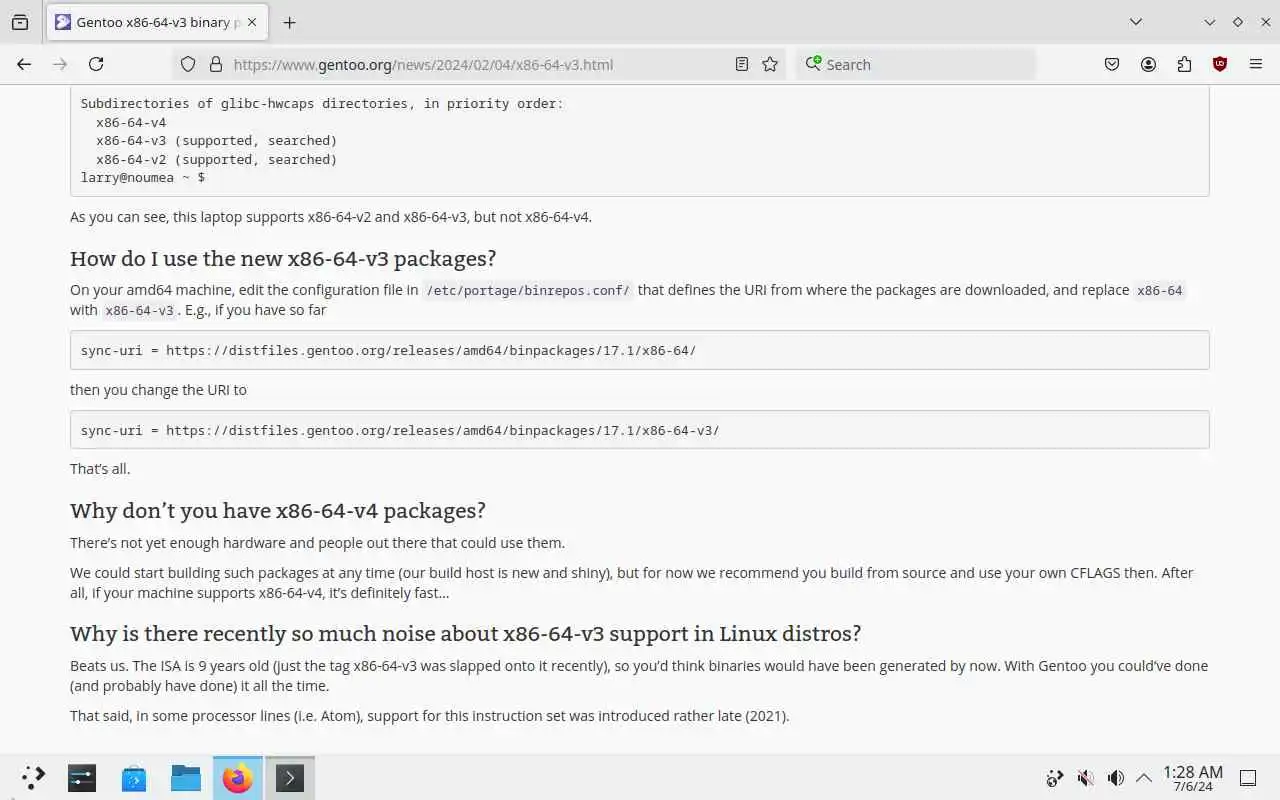Focus the Search field
Image resolution: width=1280 pixels, height=800 pixels.
(916, 64)
